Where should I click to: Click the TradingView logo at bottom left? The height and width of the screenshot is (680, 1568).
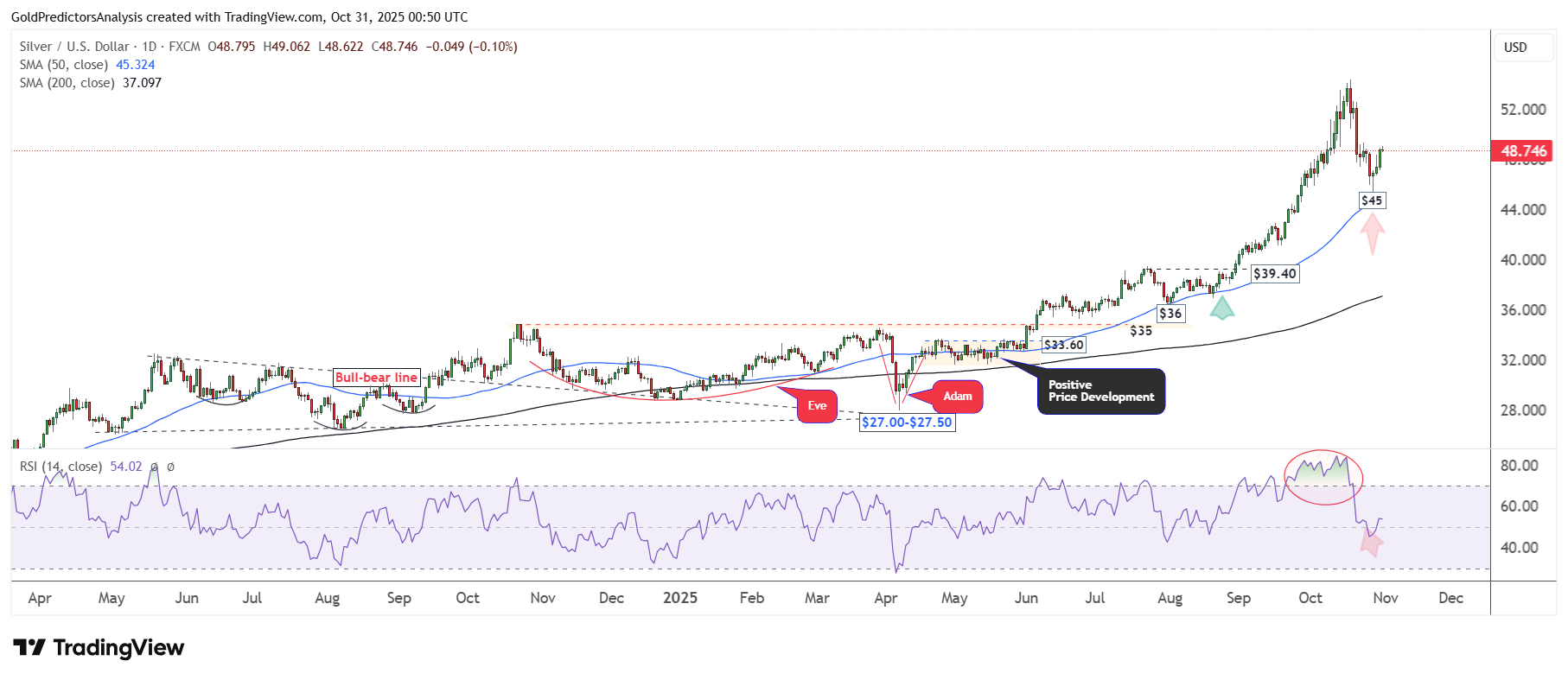pos(99,648)
